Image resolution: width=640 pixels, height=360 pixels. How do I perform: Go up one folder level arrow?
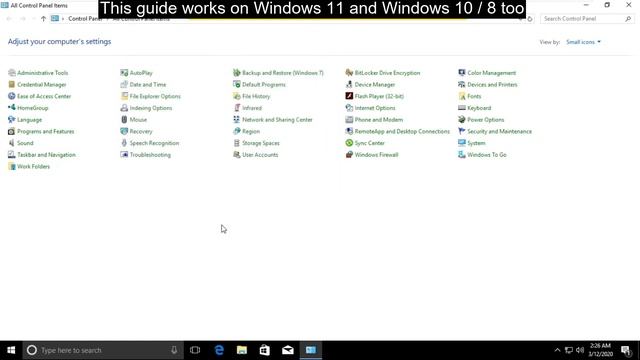[43, 19]
